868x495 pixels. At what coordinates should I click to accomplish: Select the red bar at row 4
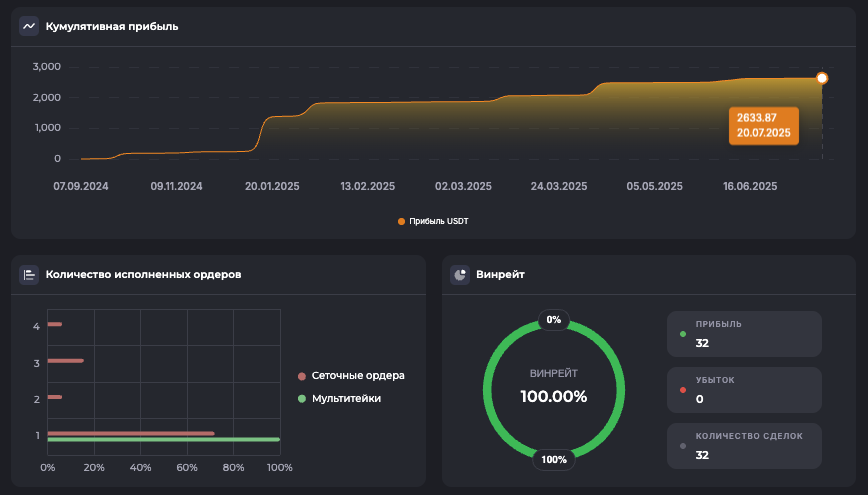(x=55, y=324)
